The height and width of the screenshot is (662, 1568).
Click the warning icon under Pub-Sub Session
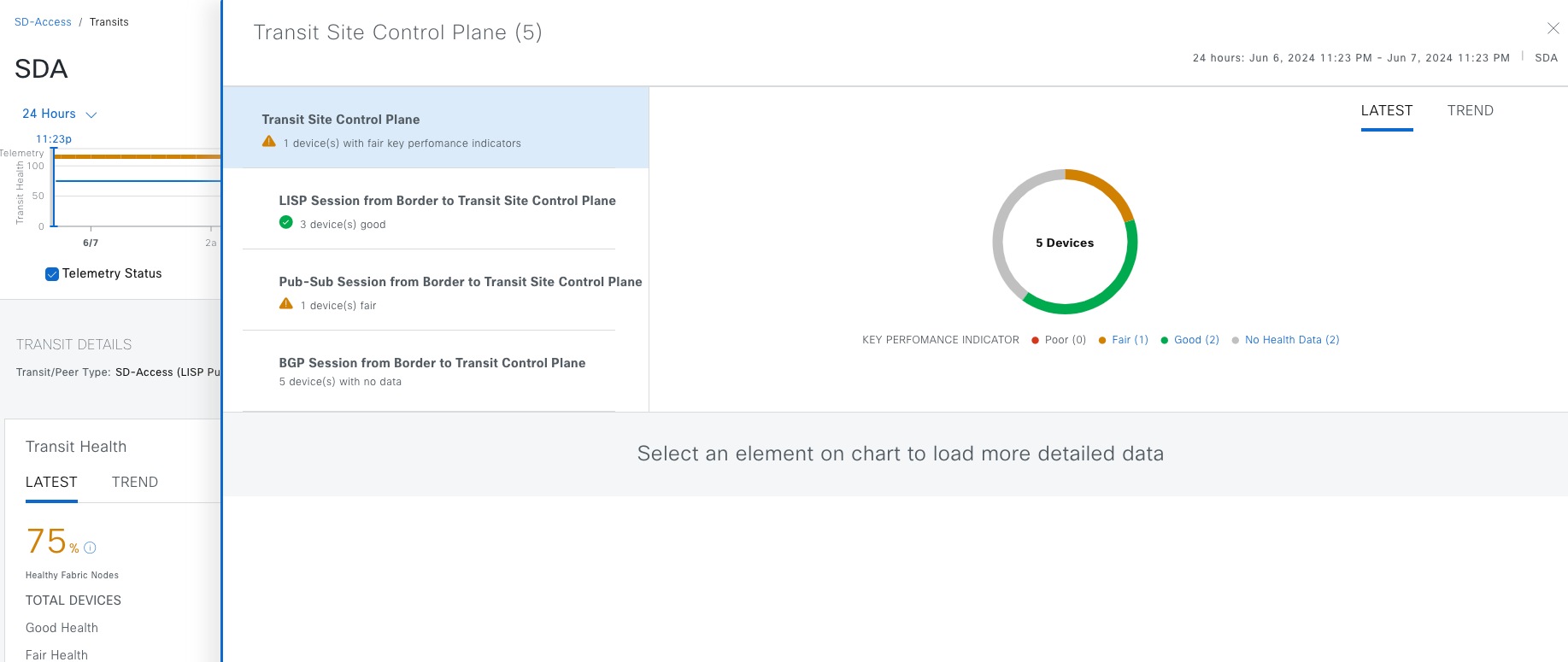pyautogui.click(x=286, y=304)
